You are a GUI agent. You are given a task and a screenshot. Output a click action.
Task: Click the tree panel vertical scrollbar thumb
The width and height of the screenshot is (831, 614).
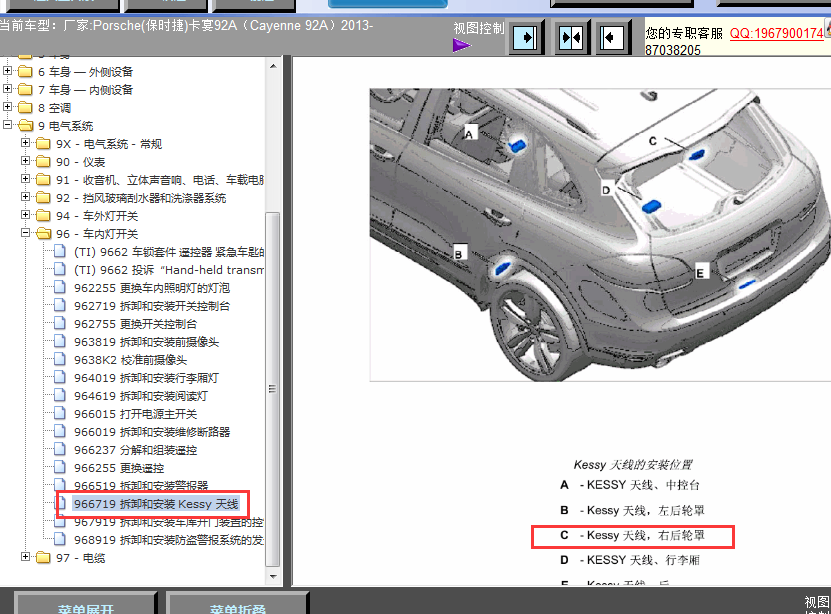[272, 389]
